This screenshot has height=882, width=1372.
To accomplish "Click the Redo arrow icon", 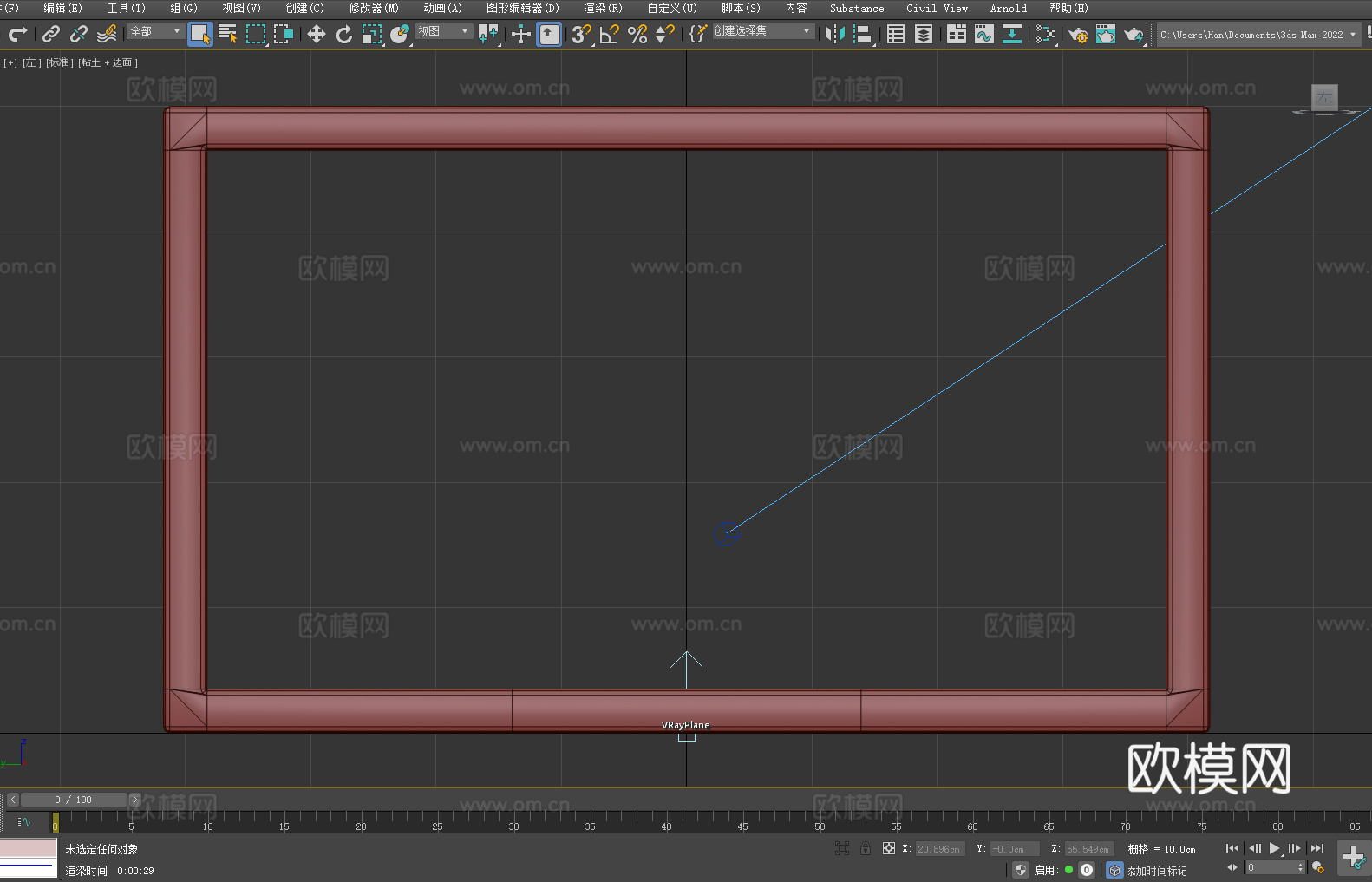I will 17,34.
